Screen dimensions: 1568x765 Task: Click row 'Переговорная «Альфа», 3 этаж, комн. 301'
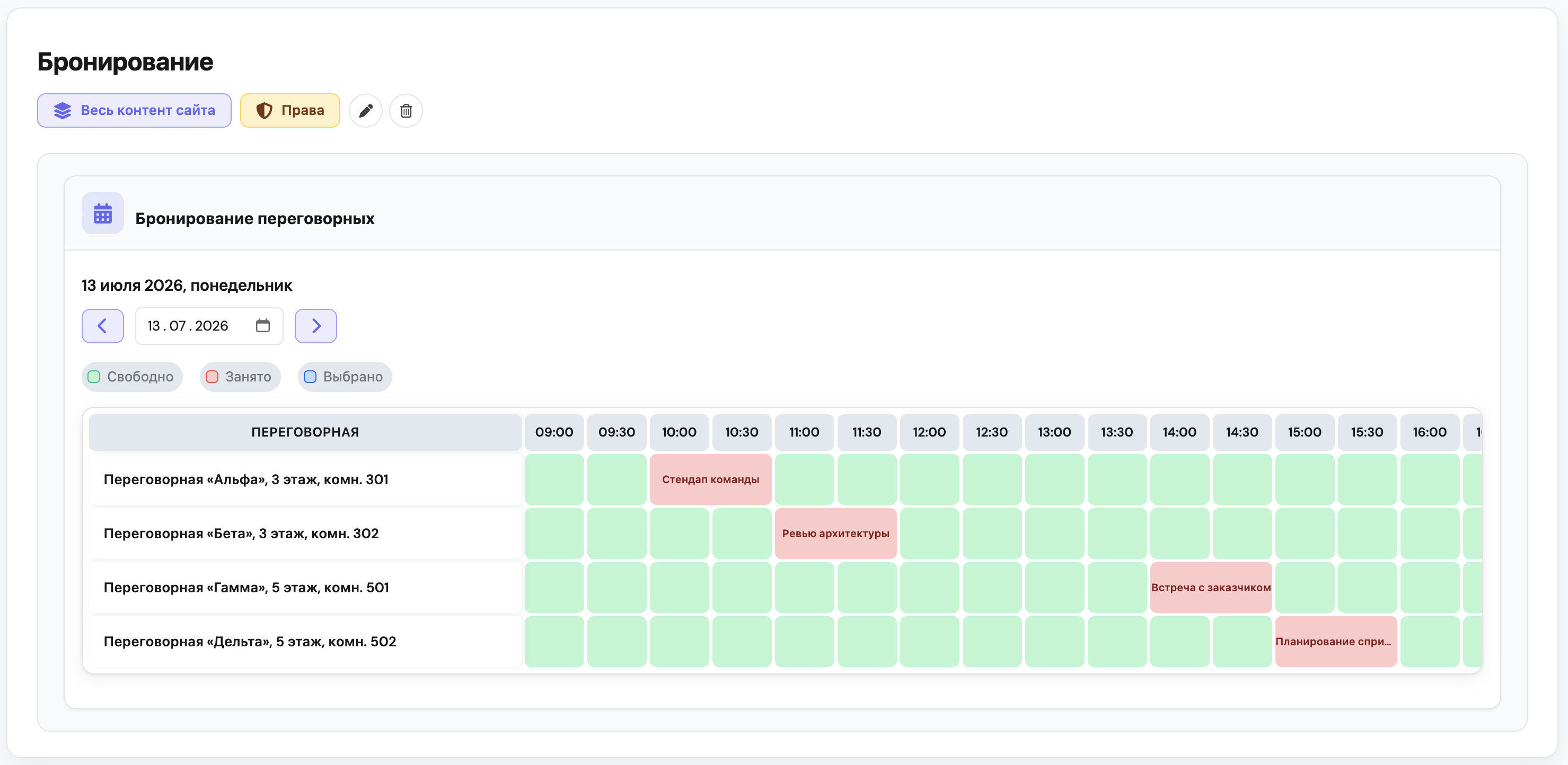(x=305, y=479)
